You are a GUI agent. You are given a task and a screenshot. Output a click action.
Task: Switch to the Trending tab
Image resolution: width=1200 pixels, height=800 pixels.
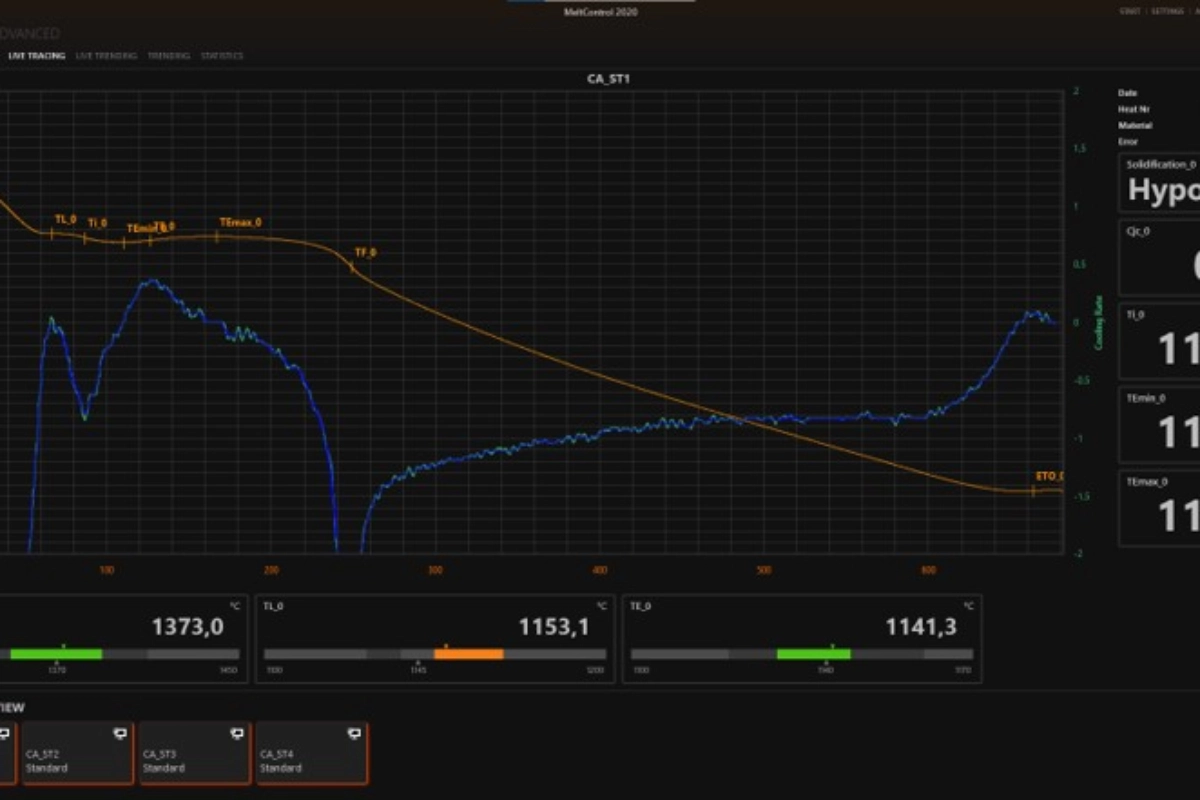coord(168,56)
